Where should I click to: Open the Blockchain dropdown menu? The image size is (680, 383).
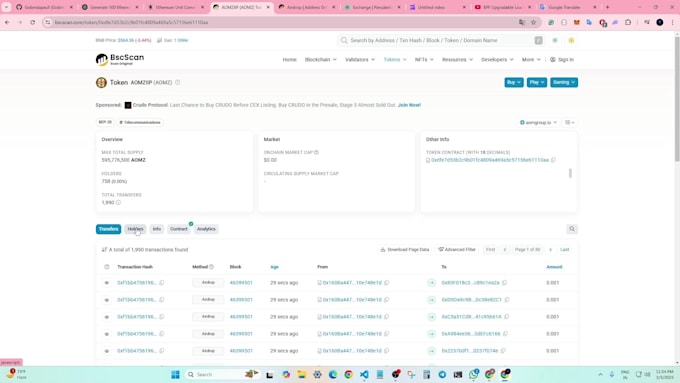click(x=320, y=59)
